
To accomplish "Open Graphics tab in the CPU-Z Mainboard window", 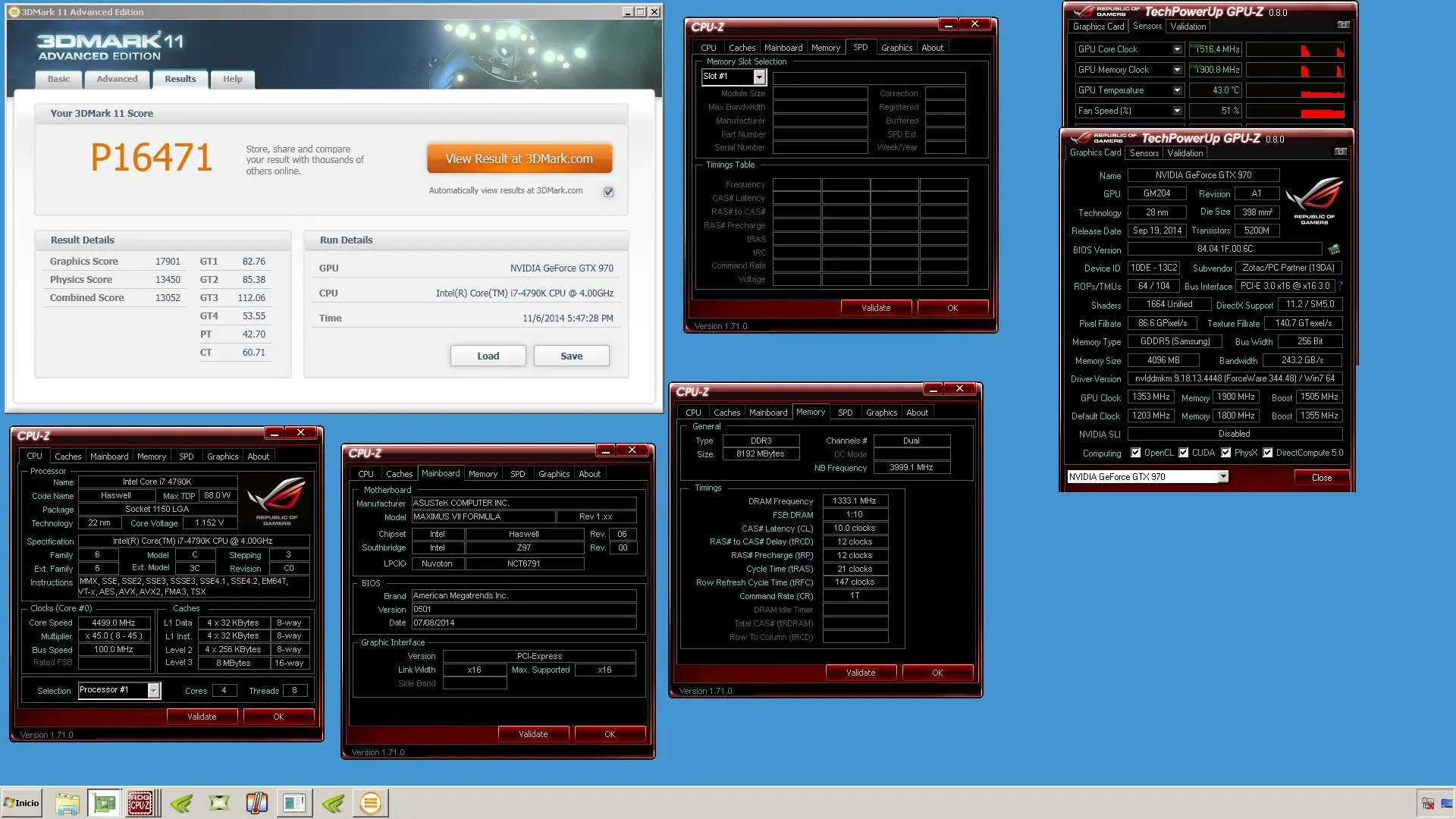I will [x=554, y=474].
